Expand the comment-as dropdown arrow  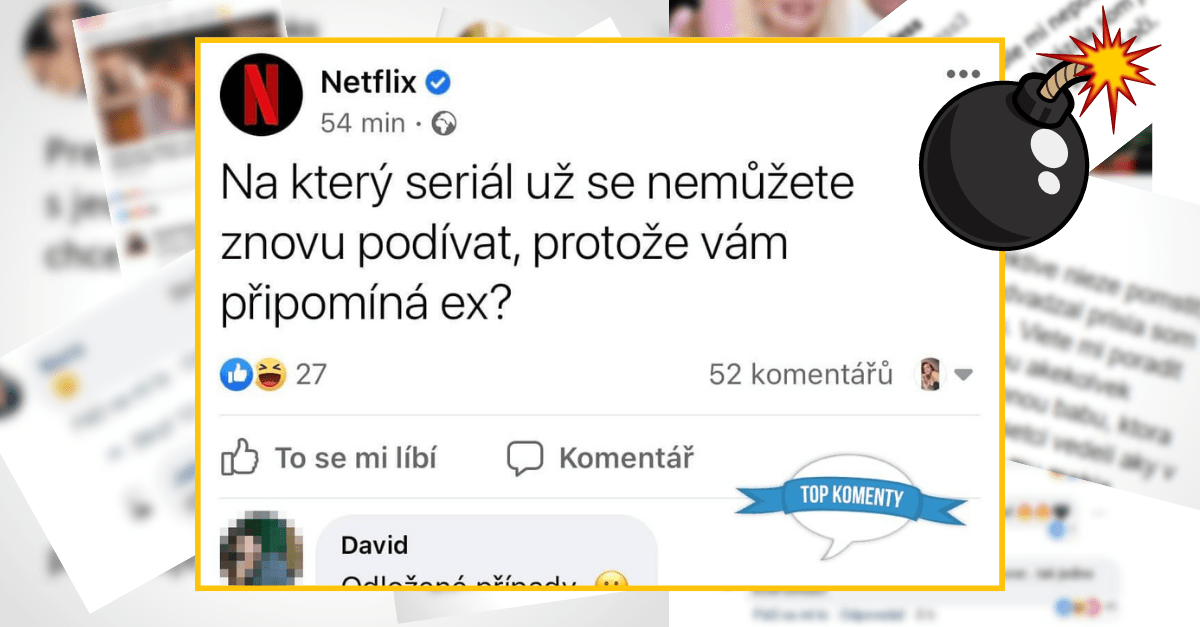pyautogui.click(x=963, y=376)
